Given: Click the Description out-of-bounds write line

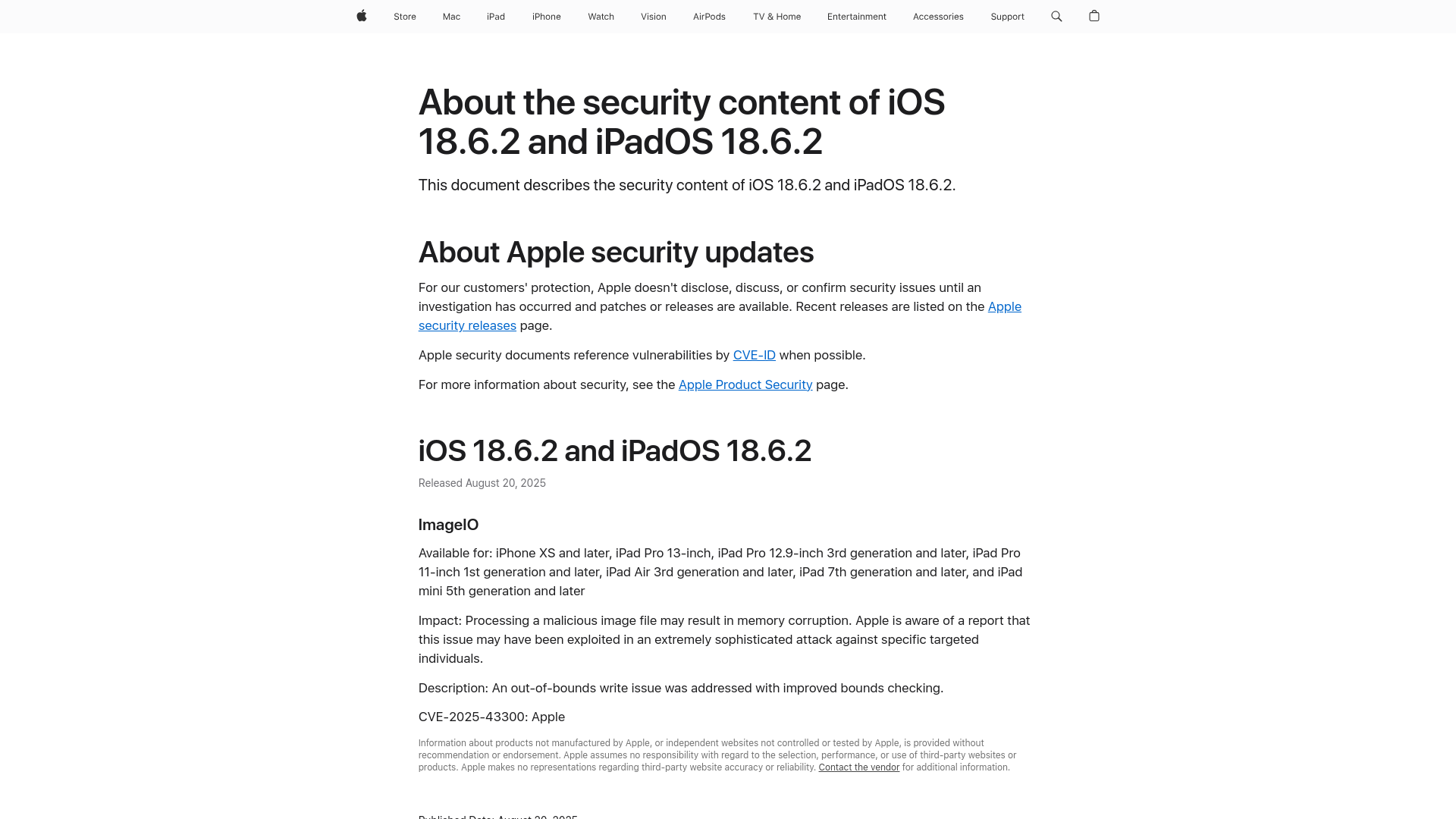Looking at the screenshot, I should click(681, 688).
